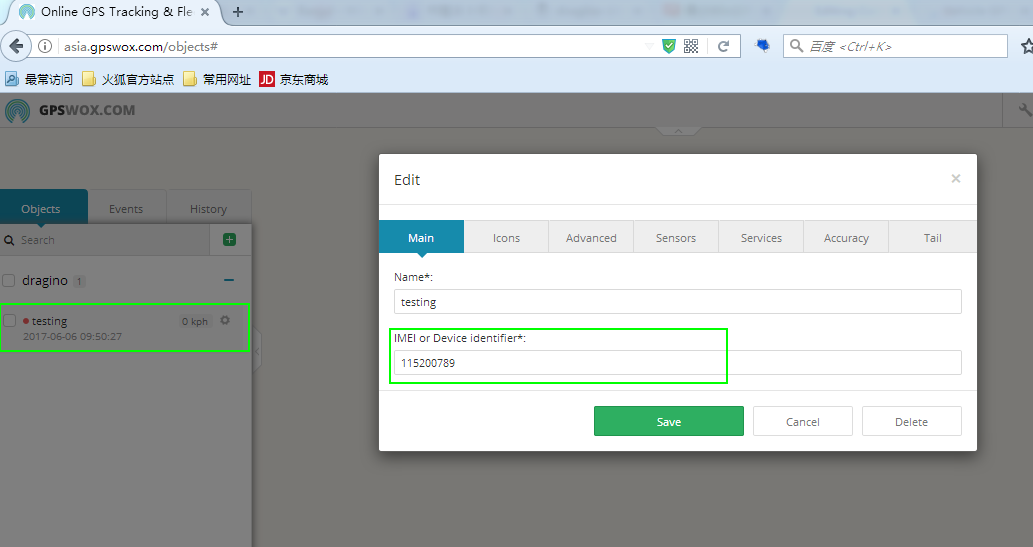Open the site information icon
The width and height of the screenshot is (1033, 547).
[x=45, y=46]
